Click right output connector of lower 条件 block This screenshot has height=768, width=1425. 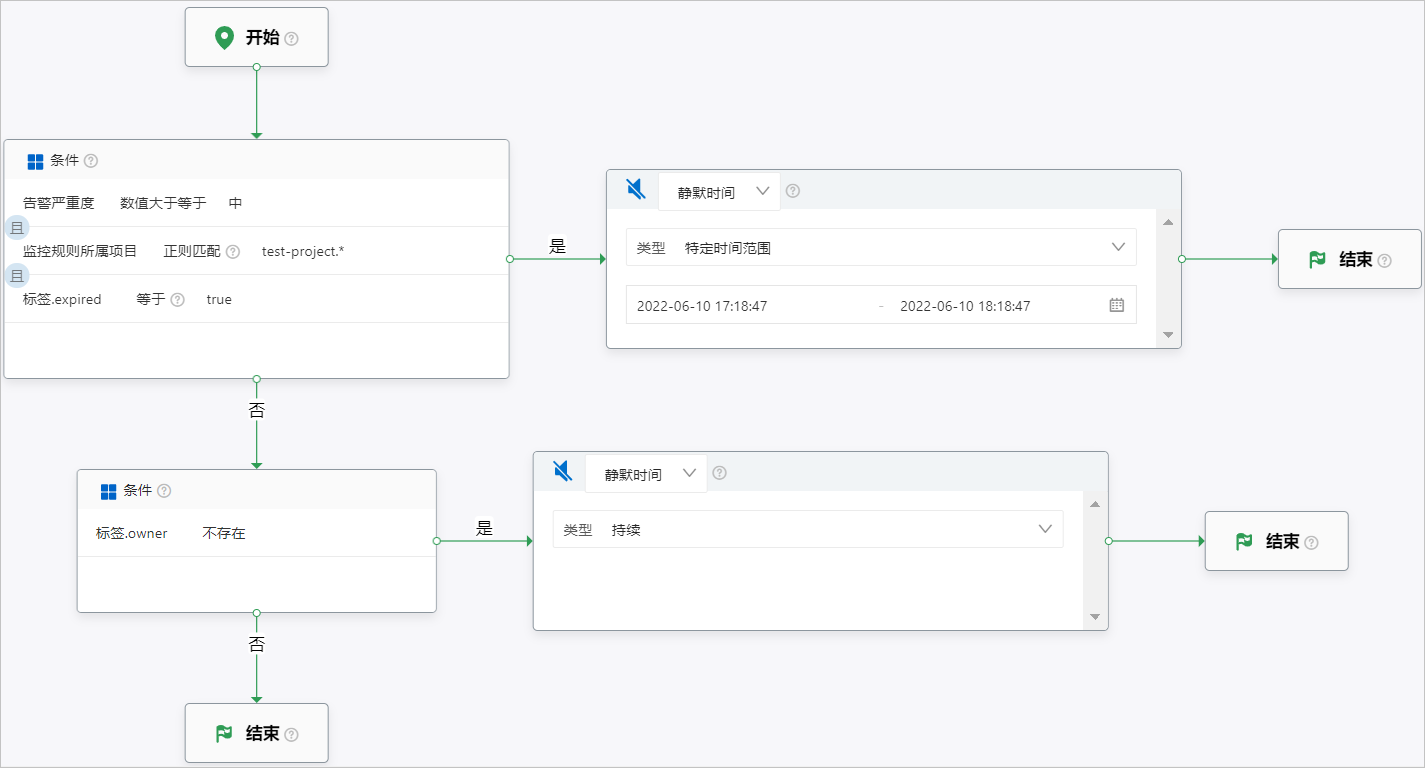click(436, 541)
